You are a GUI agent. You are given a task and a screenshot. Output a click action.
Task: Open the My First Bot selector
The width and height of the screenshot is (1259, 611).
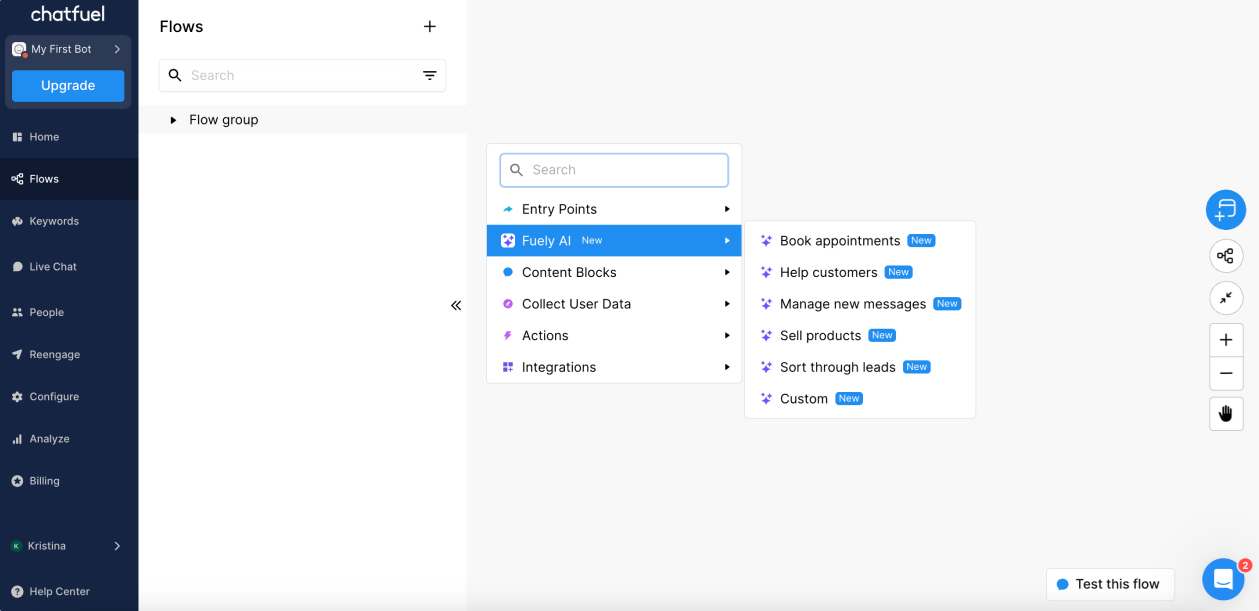(68, 49)
